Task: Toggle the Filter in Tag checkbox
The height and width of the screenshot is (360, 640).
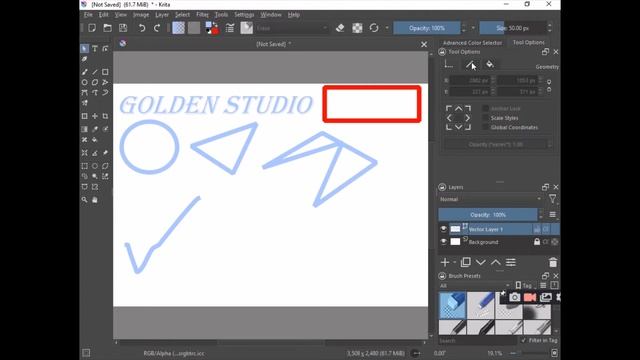Action: 524,340
